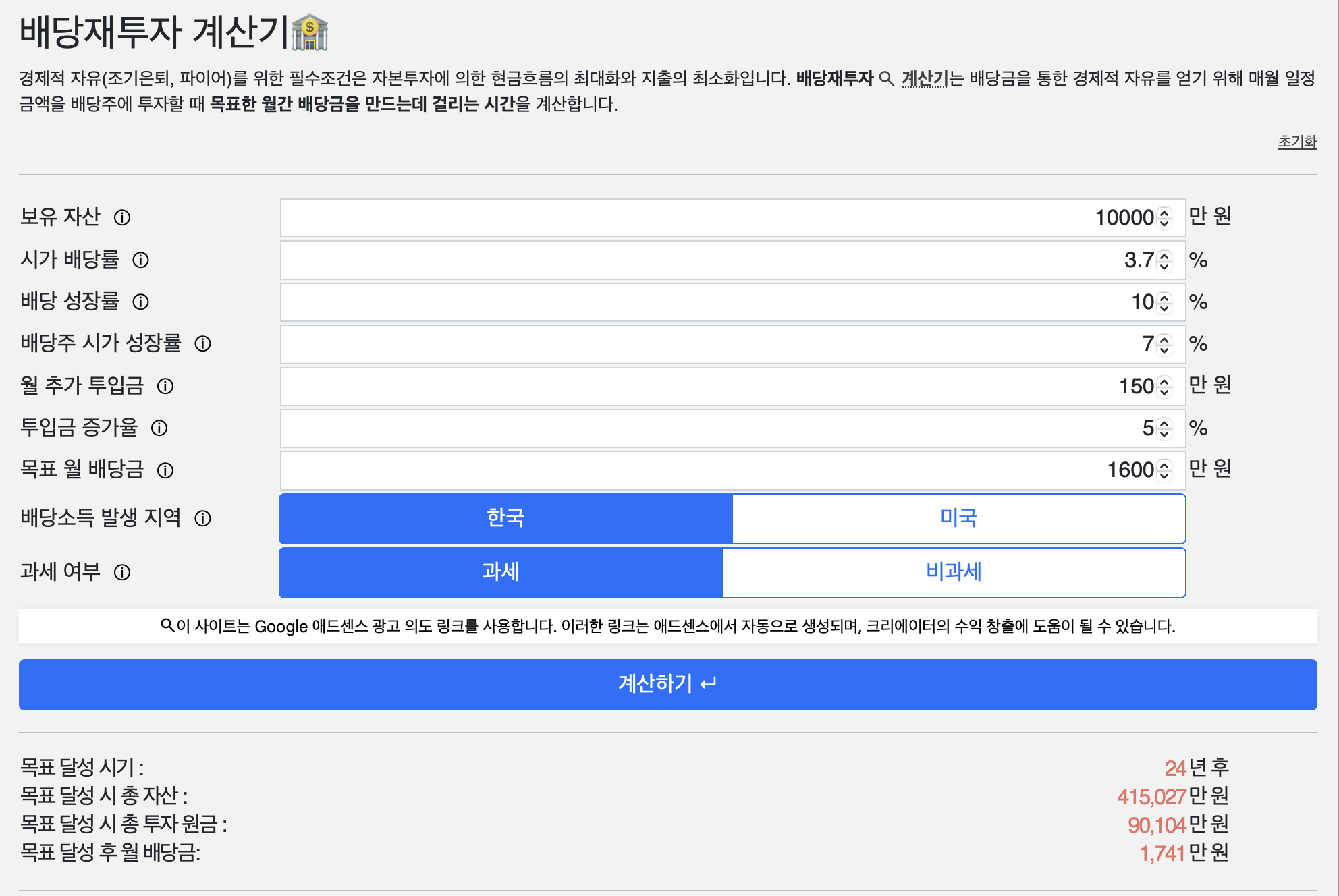Click the 초기화 reset link
Screen dimensions: 1339x896
(x=1297, y=142)
